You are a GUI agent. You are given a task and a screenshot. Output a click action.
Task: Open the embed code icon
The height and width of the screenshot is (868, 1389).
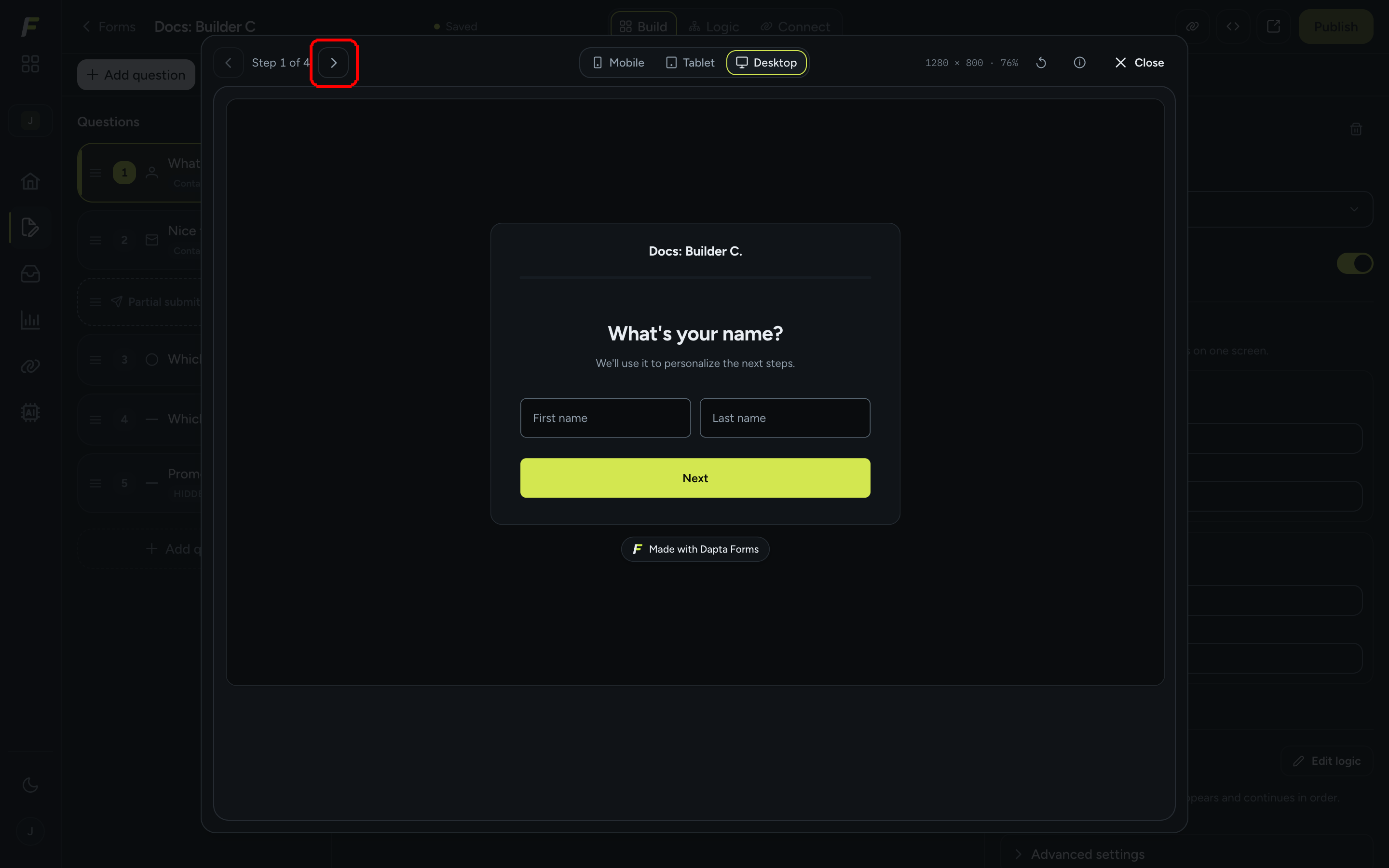point(1233,27)
